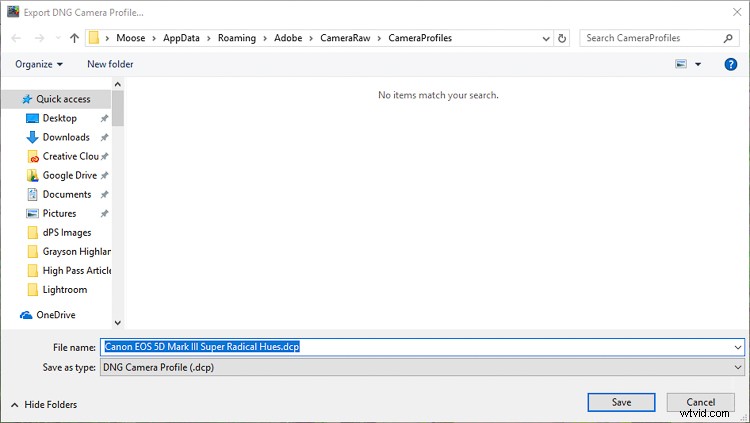Open dPS Images folder in sidebar
750x423 pixels.
point(66,233)
